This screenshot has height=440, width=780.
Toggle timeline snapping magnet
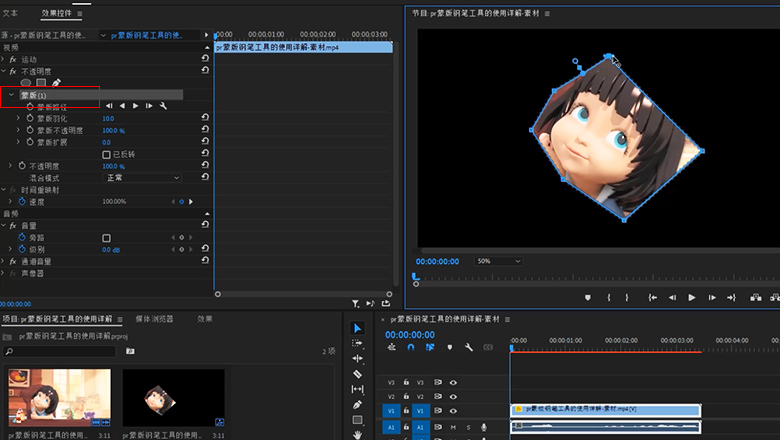(410, 347)
